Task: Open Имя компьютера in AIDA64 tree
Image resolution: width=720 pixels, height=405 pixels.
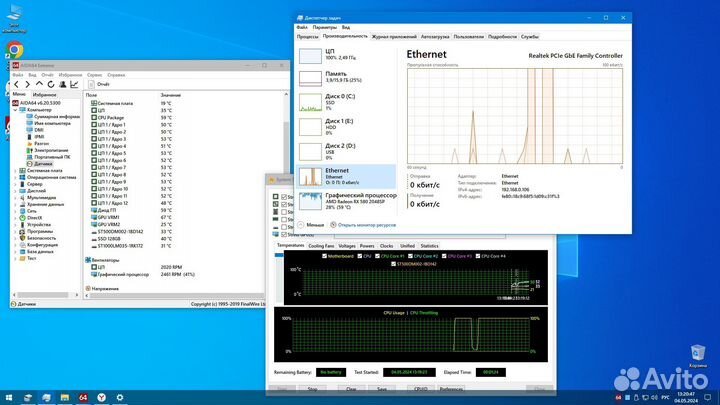Action: [49, 124]
